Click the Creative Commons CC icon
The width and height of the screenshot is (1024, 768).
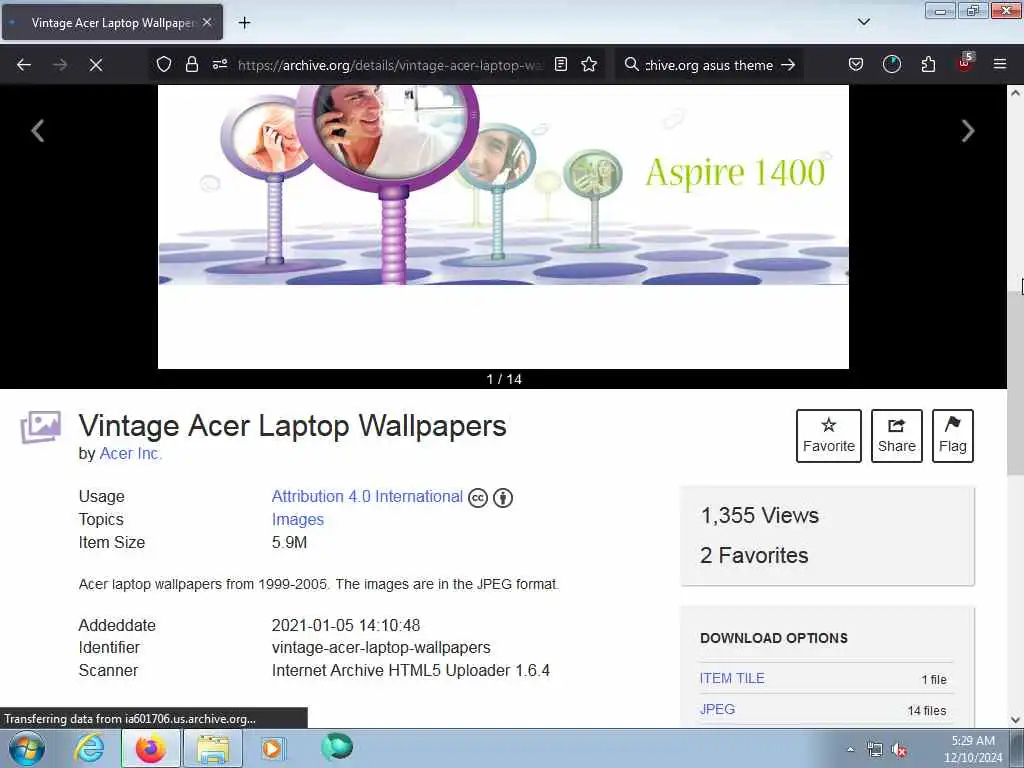pos(478,498)
